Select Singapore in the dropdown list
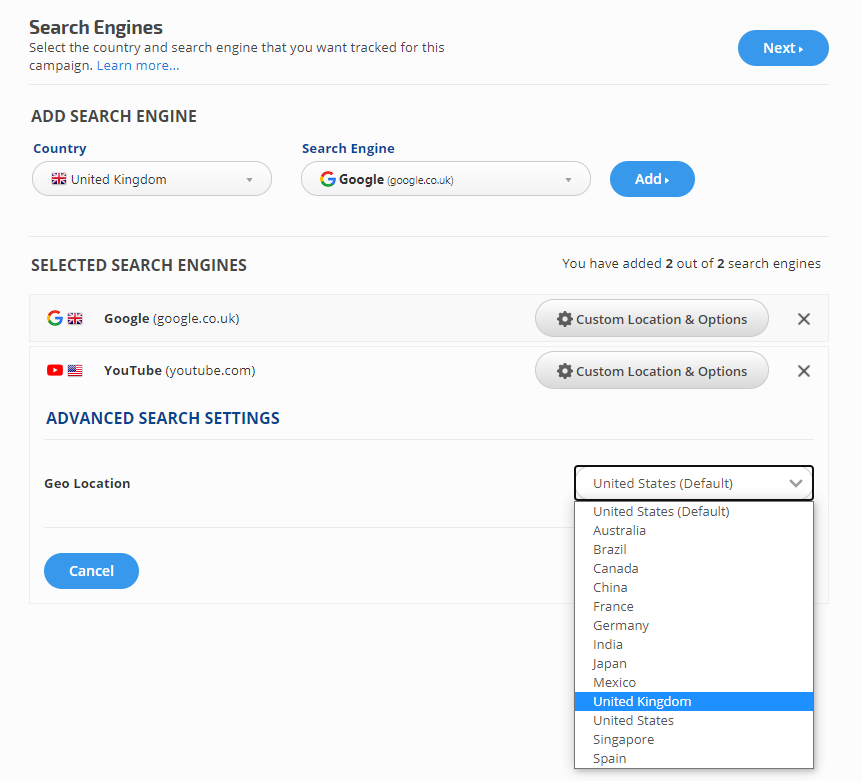 623,740
